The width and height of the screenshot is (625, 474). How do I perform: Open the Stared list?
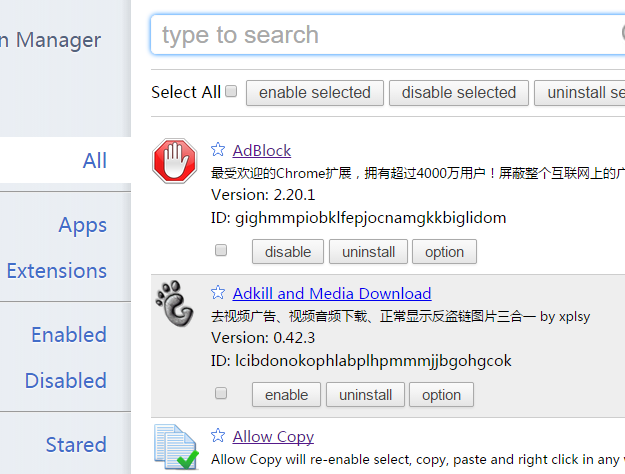pyautogui.click(x=76, y=444)
